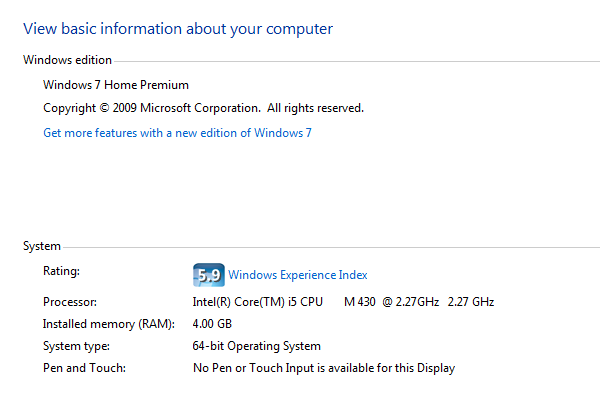Click the M 430 @ 2.27GHz model text

(x=391, y=302)
